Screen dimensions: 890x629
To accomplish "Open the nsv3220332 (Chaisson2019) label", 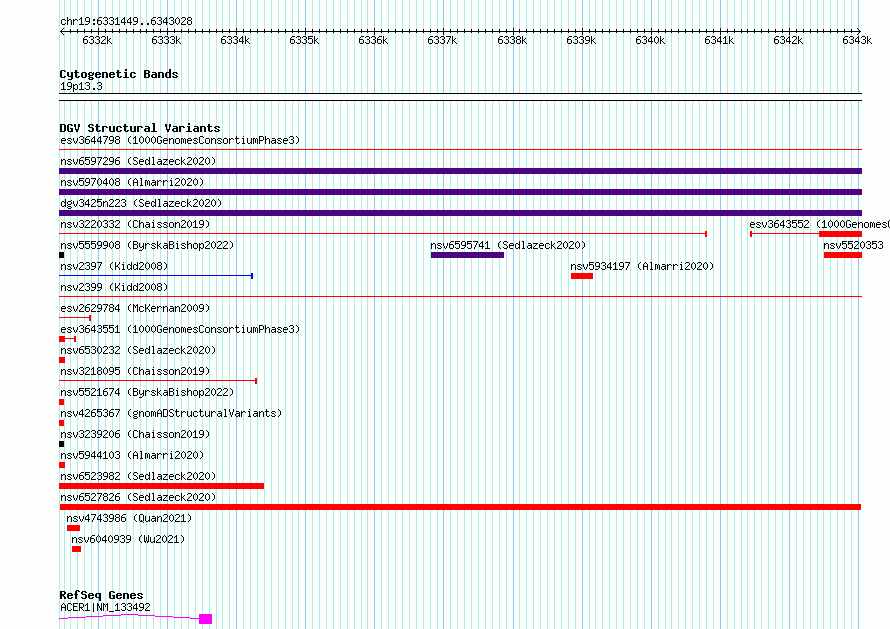I will pyautogui.click(x=135, y=224).
